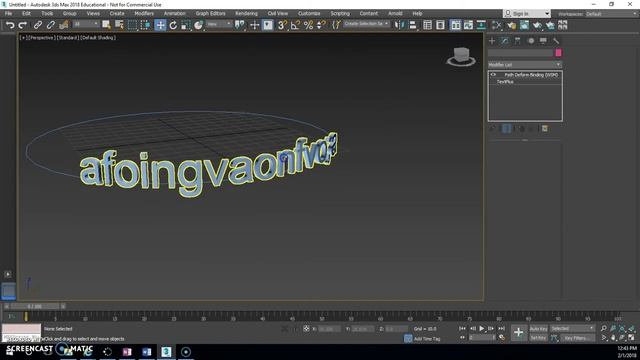
Task: Click the time slider frame handle
Action: coord(35,306)
